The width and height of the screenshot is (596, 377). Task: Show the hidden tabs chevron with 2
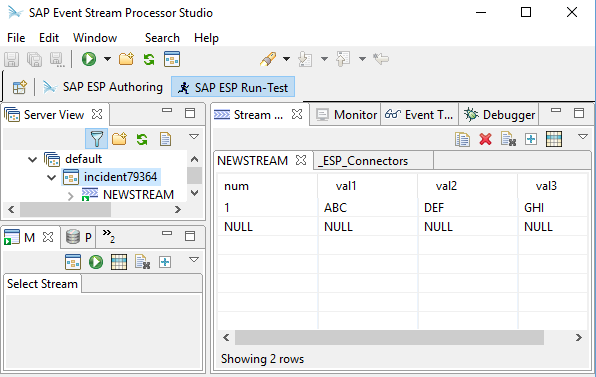click(x=109, y=236)
